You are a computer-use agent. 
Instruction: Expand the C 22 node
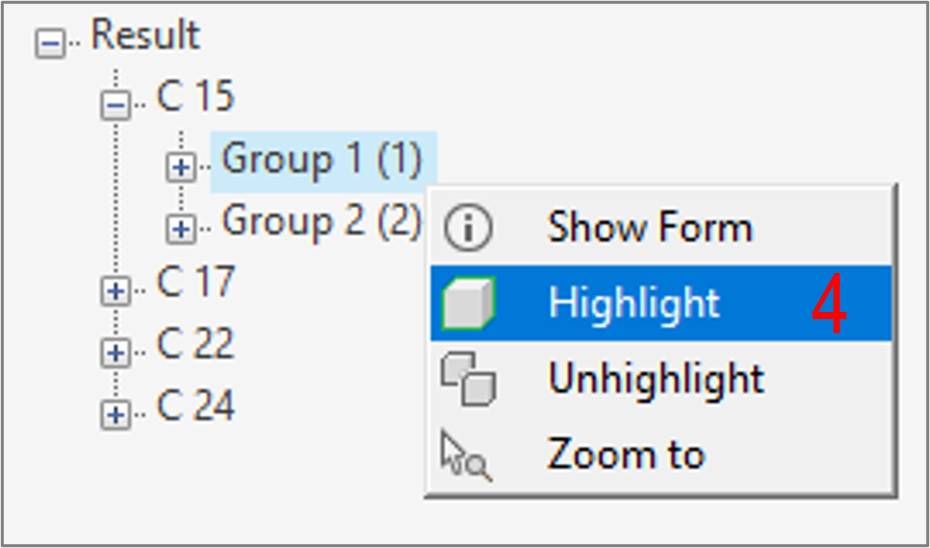click(x=116, y=352)
